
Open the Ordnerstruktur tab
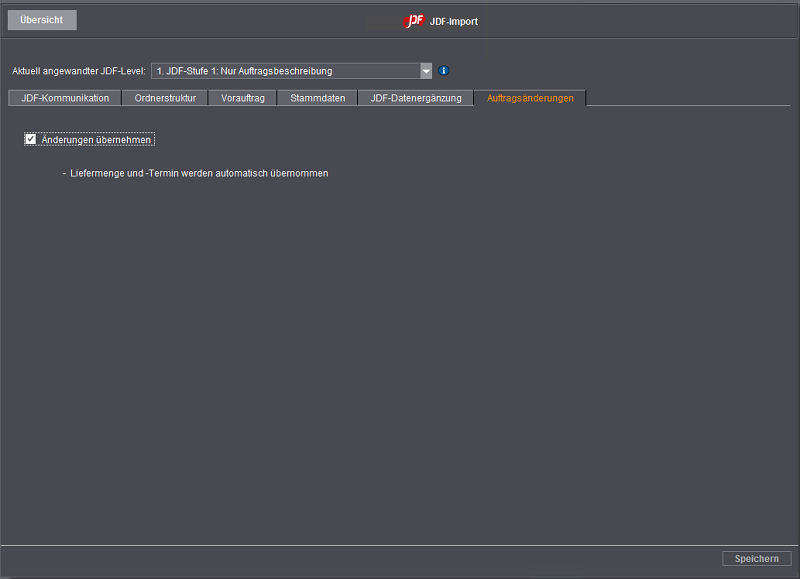pyautogui.click(x=166, y=98)
